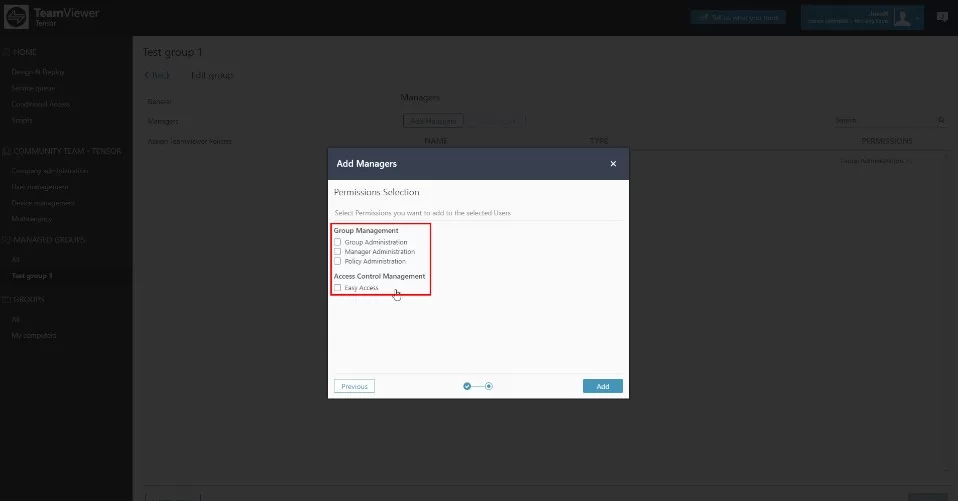
Task: Click the TeamViewer logo icon
Action: (x=16, y=16)
